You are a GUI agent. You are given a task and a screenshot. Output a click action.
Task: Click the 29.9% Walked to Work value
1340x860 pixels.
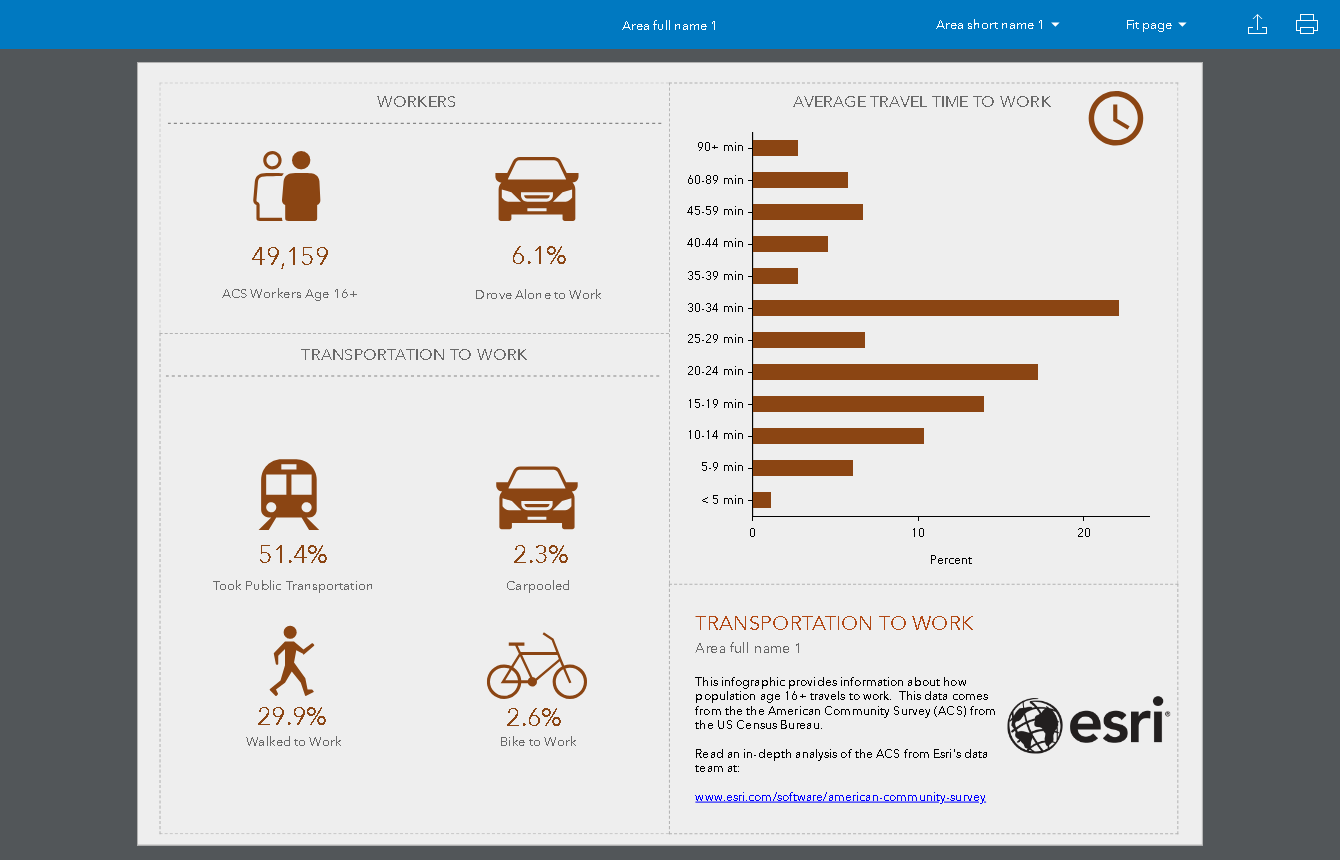pyautogui.click(x=292, y=717)
